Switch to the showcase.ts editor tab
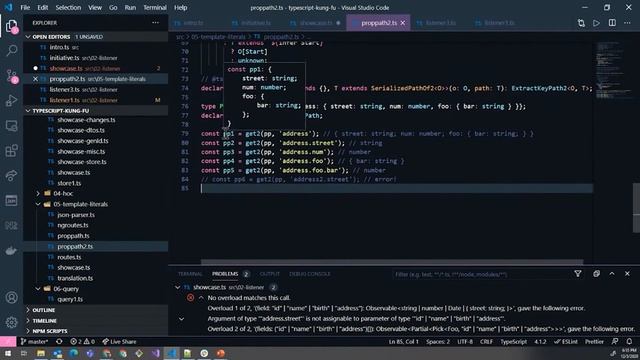The image size is (640, 360). [316, 23]
